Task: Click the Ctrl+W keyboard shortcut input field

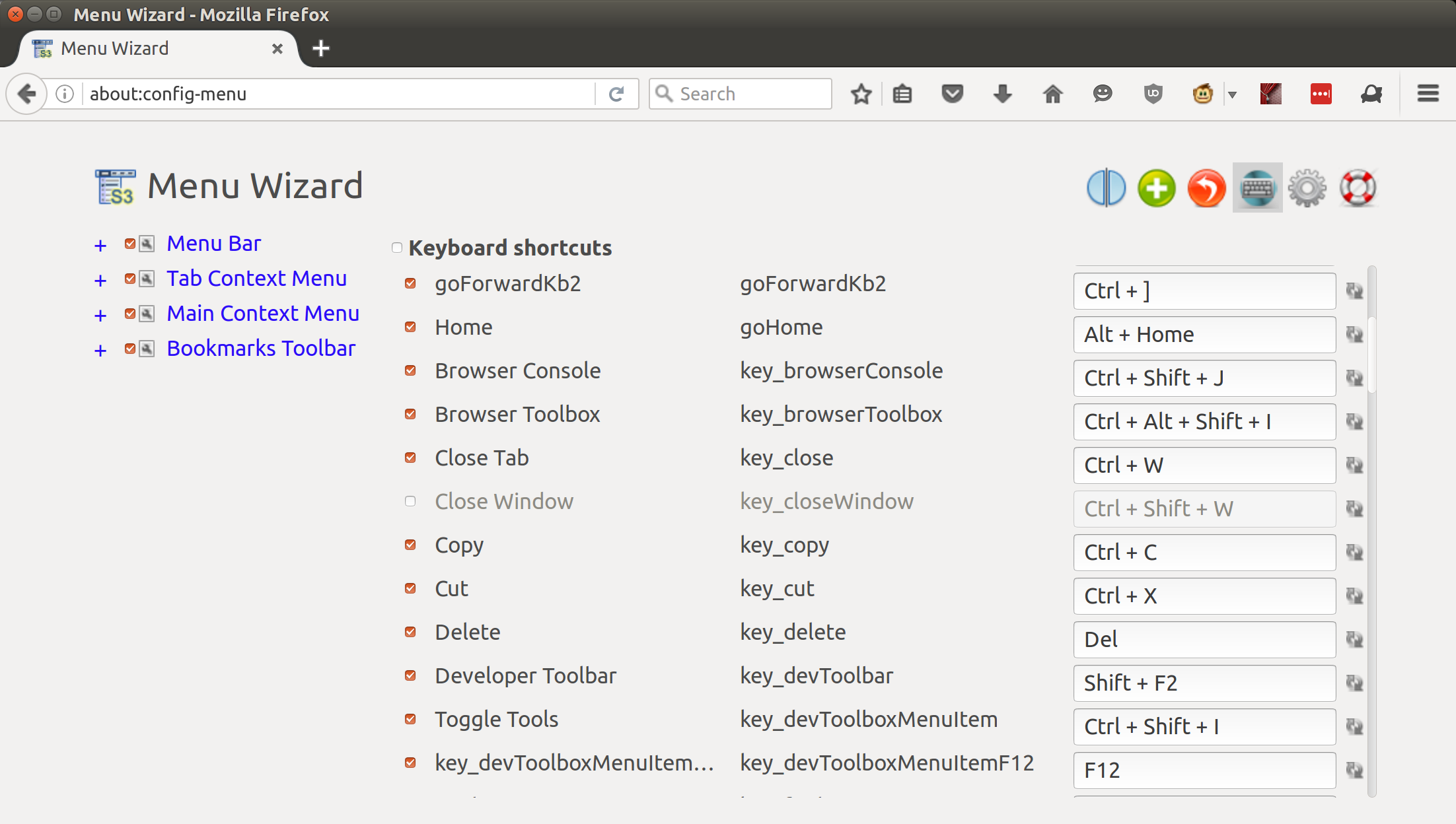Action: 1203,465
